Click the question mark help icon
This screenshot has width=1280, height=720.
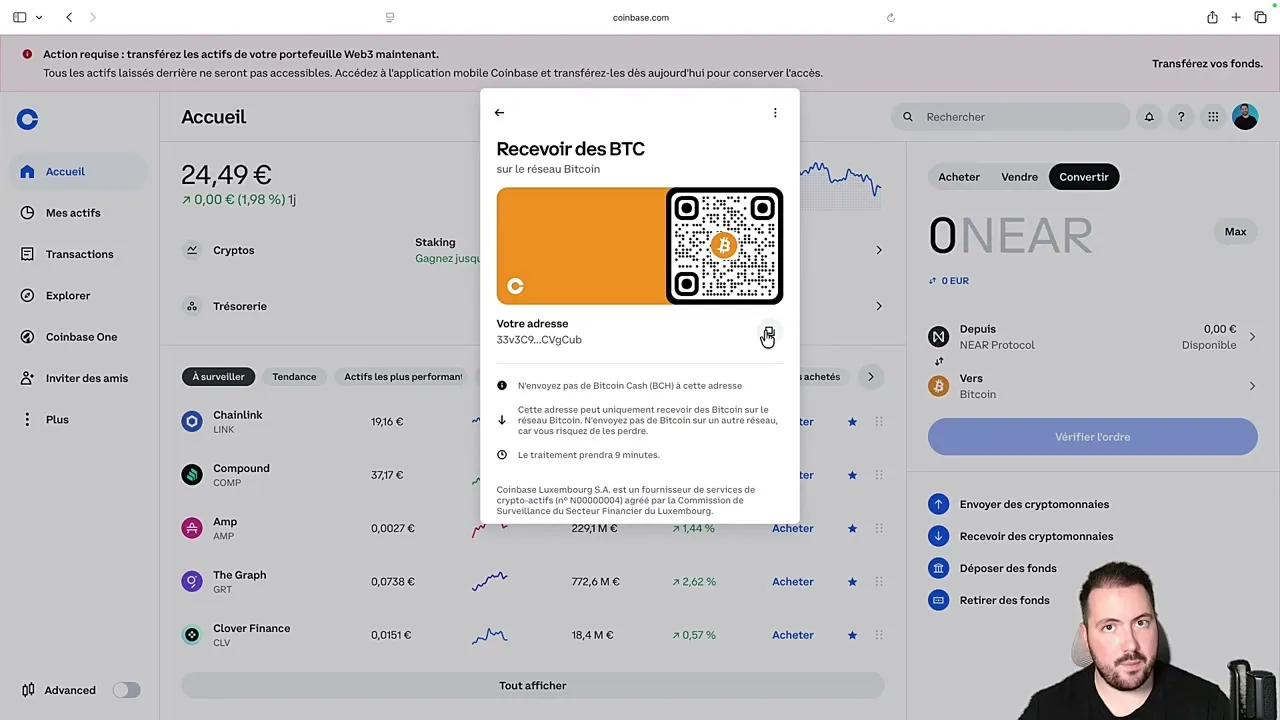click(x=1181, y=117)
